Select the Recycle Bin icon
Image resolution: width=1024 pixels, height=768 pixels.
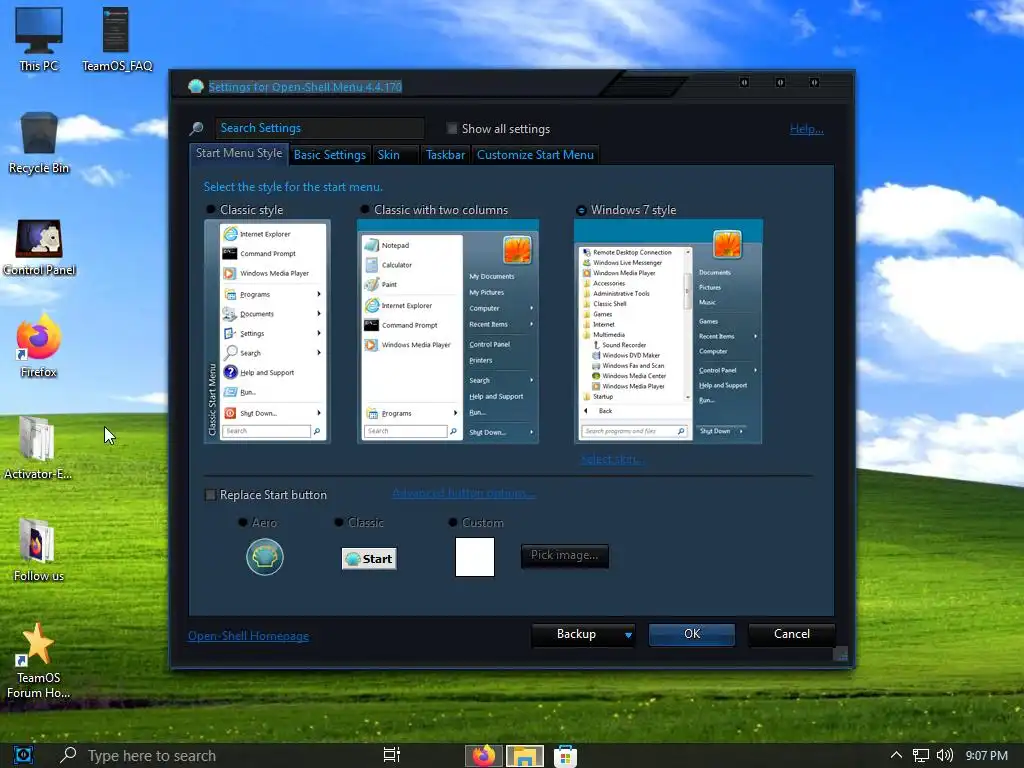39,142
